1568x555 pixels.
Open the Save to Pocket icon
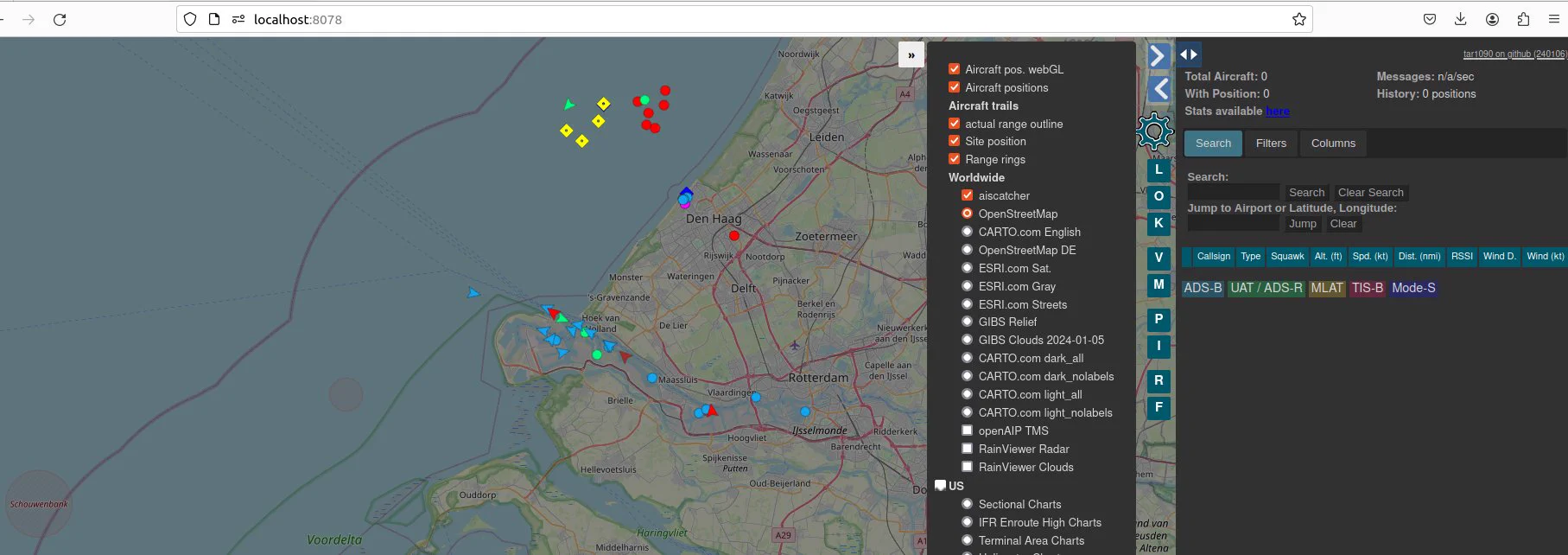tap(1430, 19)
